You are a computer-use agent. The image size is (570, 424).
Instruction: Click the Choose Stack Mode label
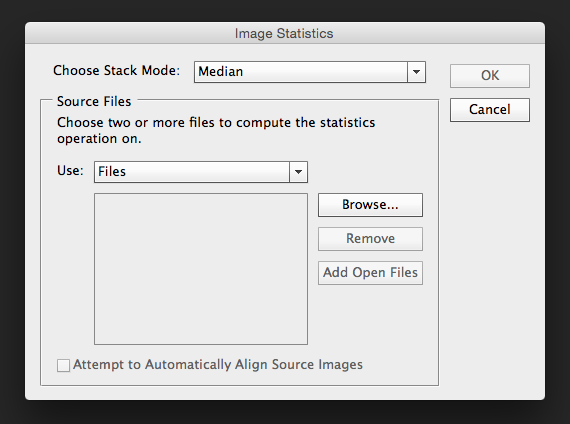[x=116, y=71]
